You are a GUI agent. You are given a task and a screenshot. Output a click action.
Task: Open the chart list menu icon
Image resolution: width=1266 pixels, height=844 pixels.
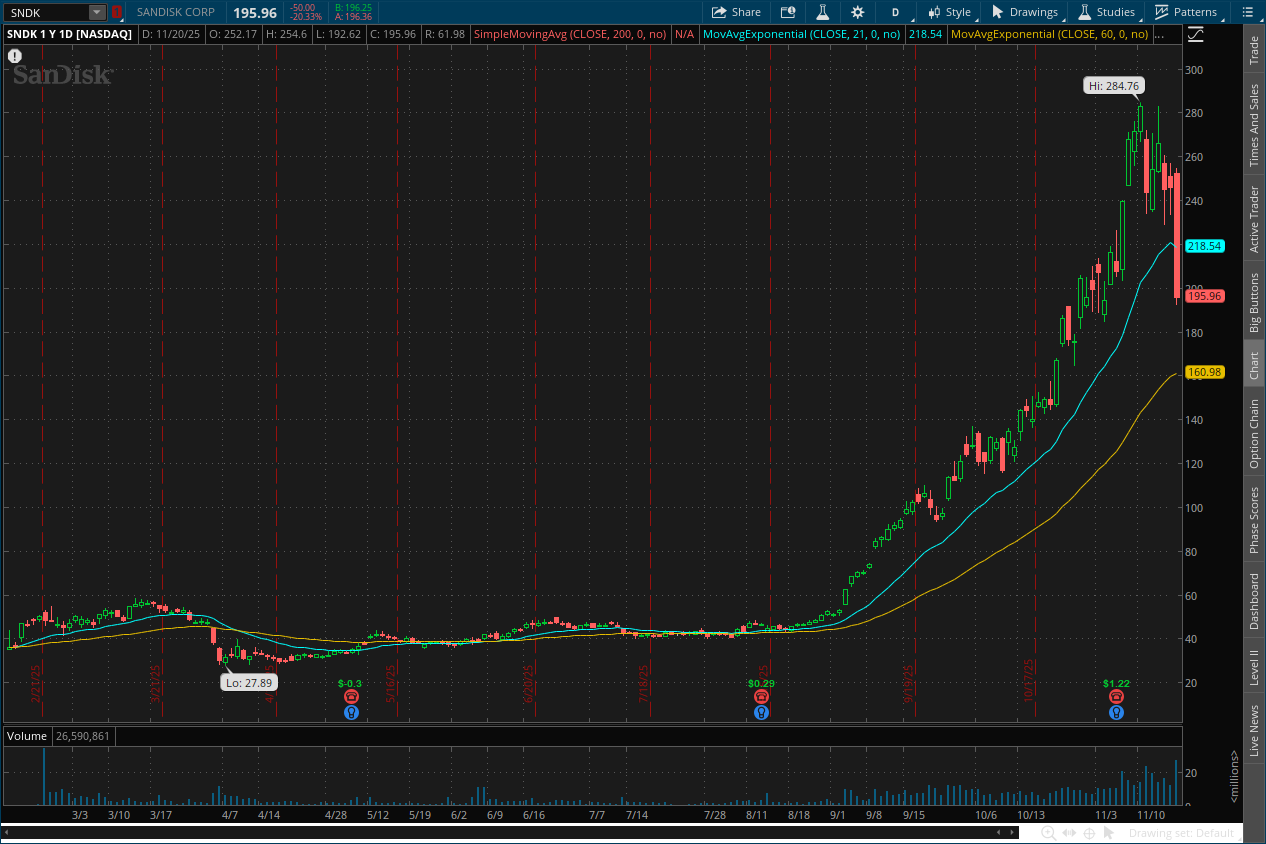[1246, 12]
